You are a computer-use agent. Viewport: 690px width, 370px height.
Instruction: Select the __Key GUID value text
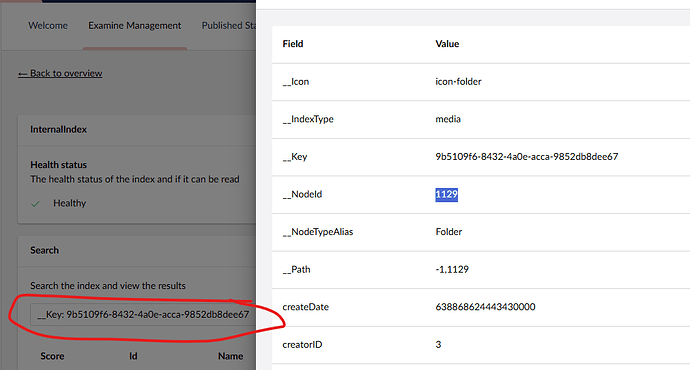tap(527, 157)
